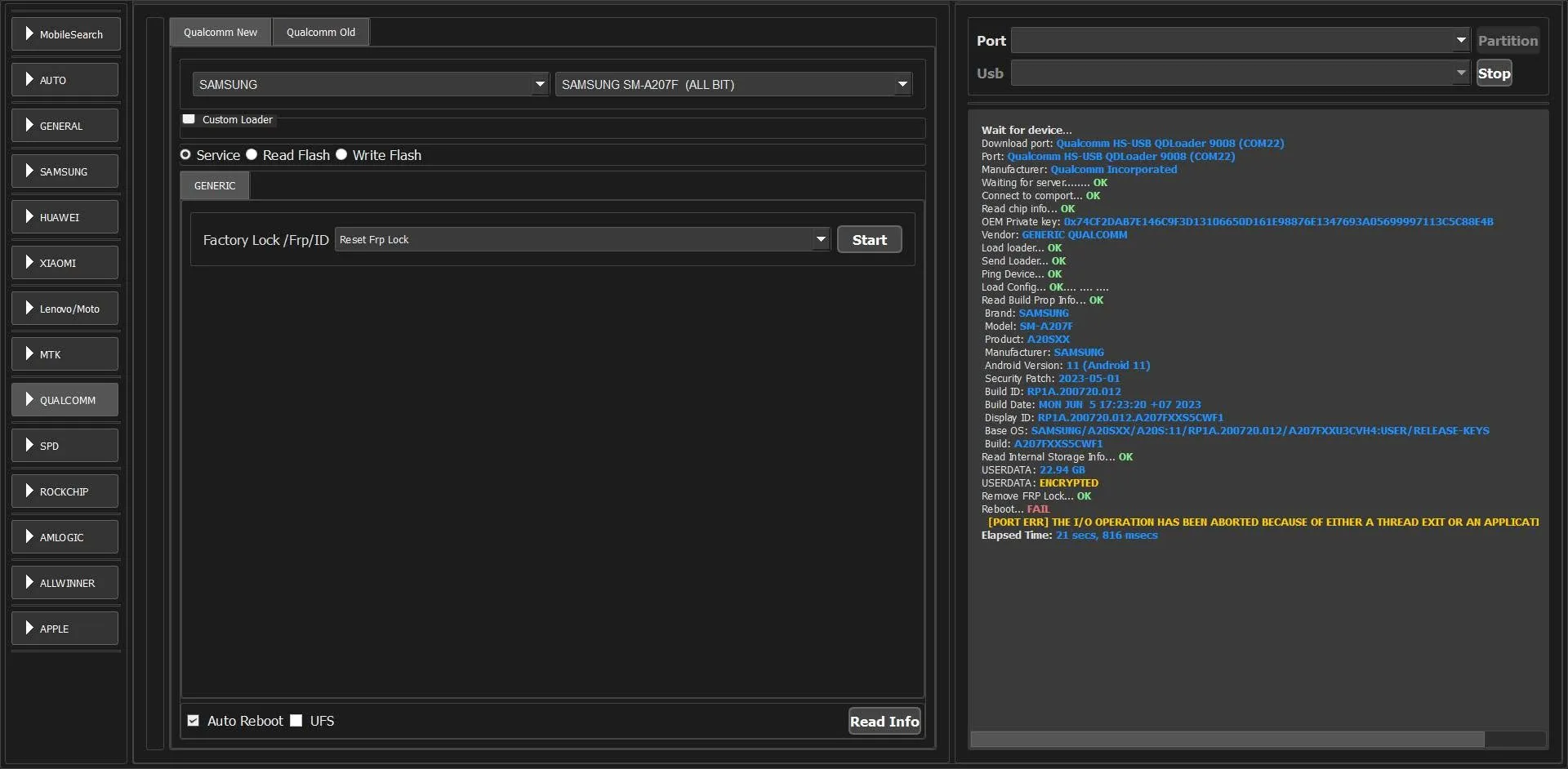Select the Write Flash radio button

341,155
